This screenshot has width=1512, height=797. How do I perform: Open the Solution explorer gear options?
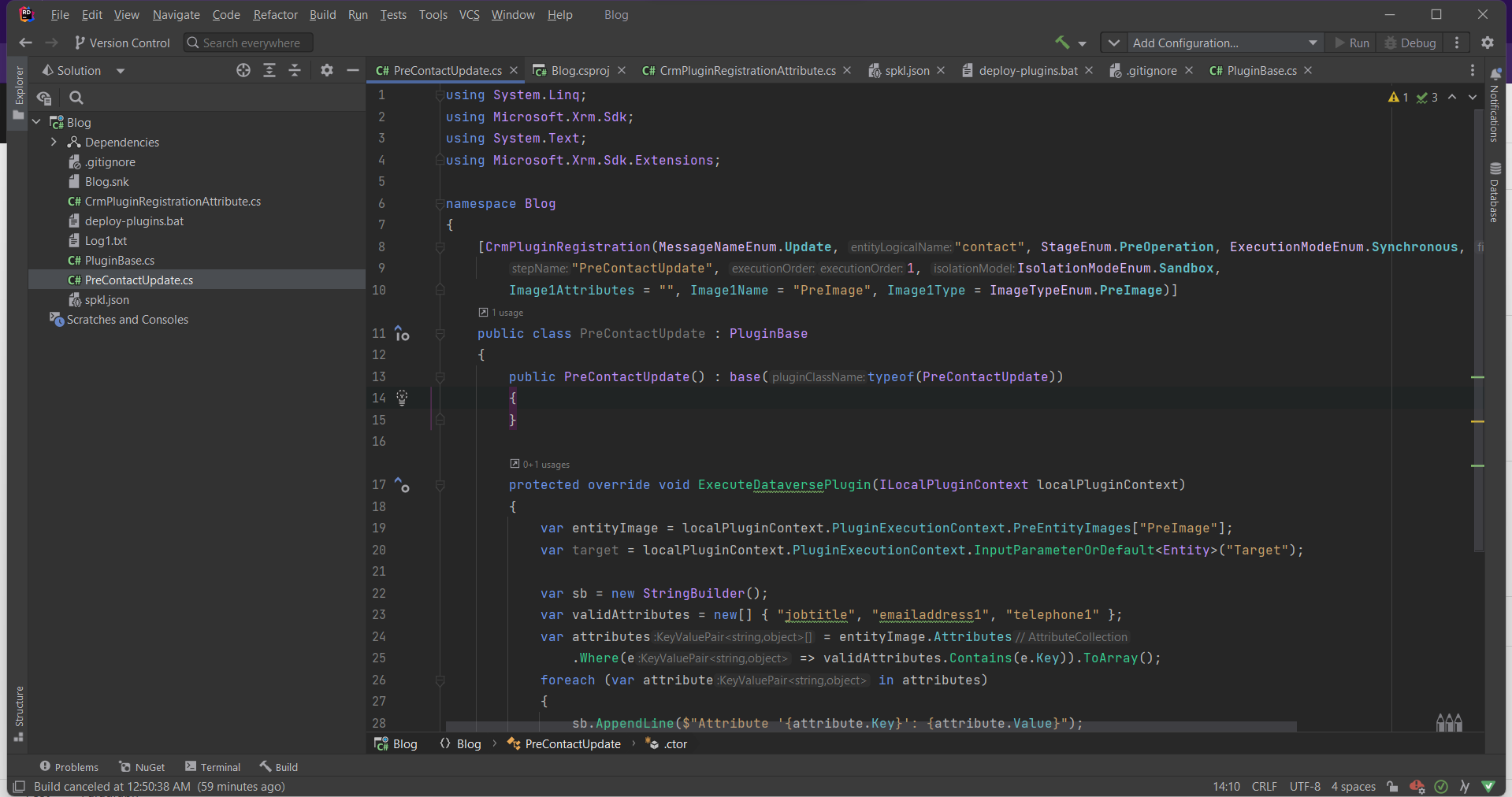click(x=327, y=71)
